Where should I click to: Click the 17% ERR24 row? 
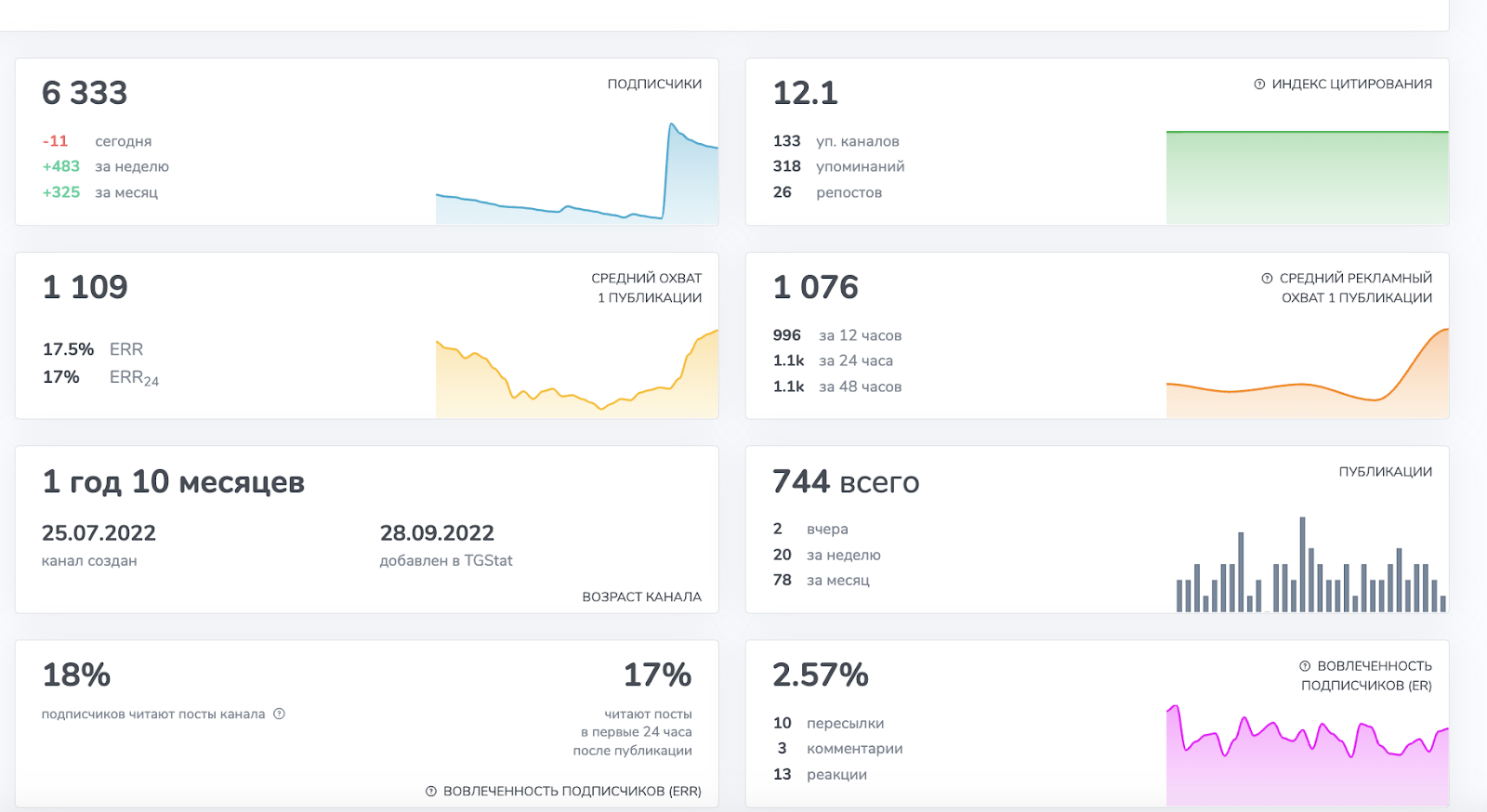click(100, 377)
